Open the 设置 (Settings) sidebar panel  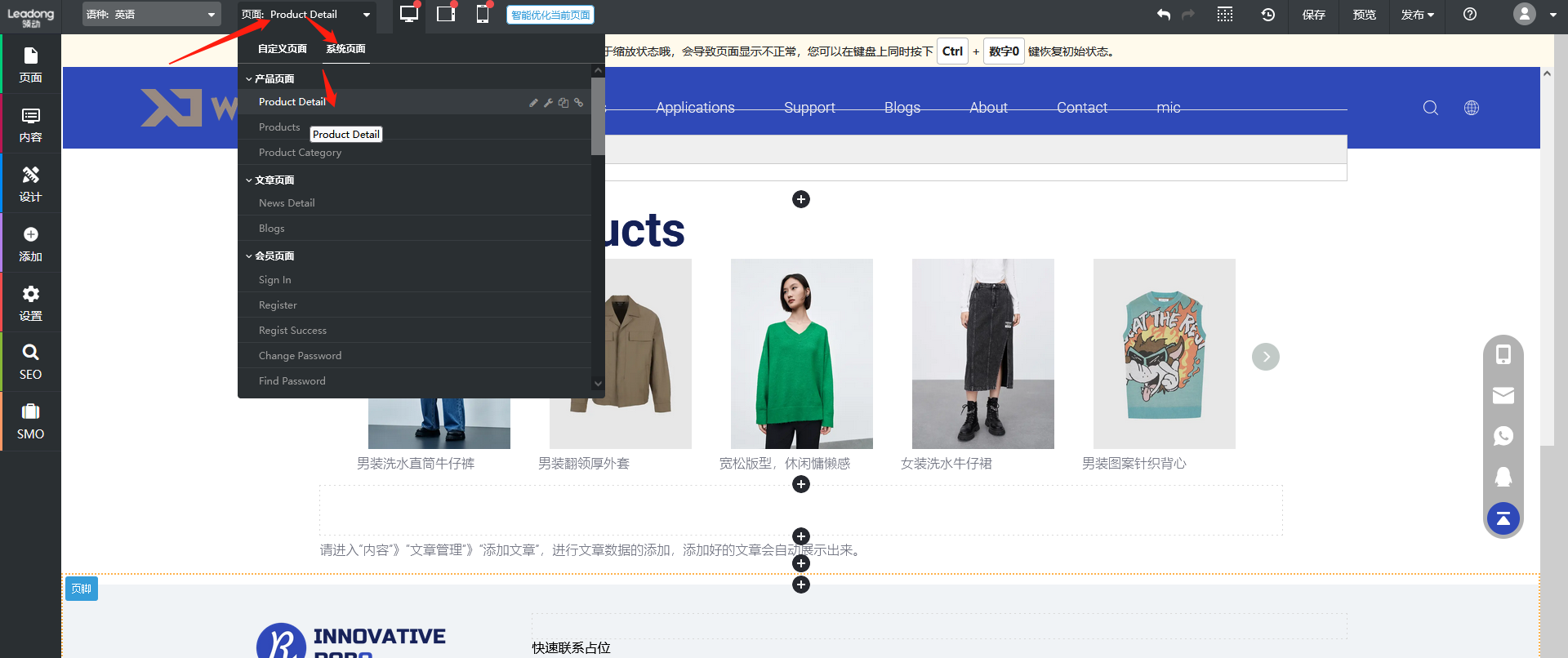[x=30, y=303]
